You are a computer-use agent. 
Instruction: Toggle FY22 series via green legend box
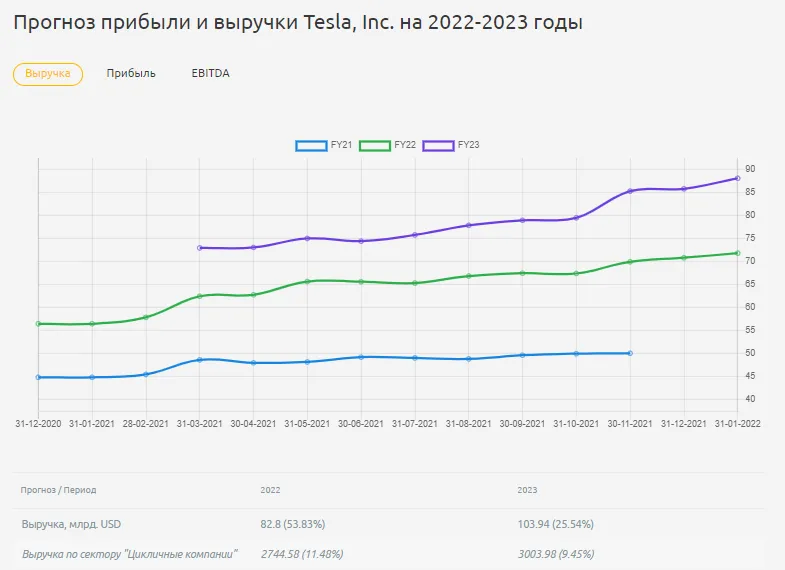tap(374, 146)
